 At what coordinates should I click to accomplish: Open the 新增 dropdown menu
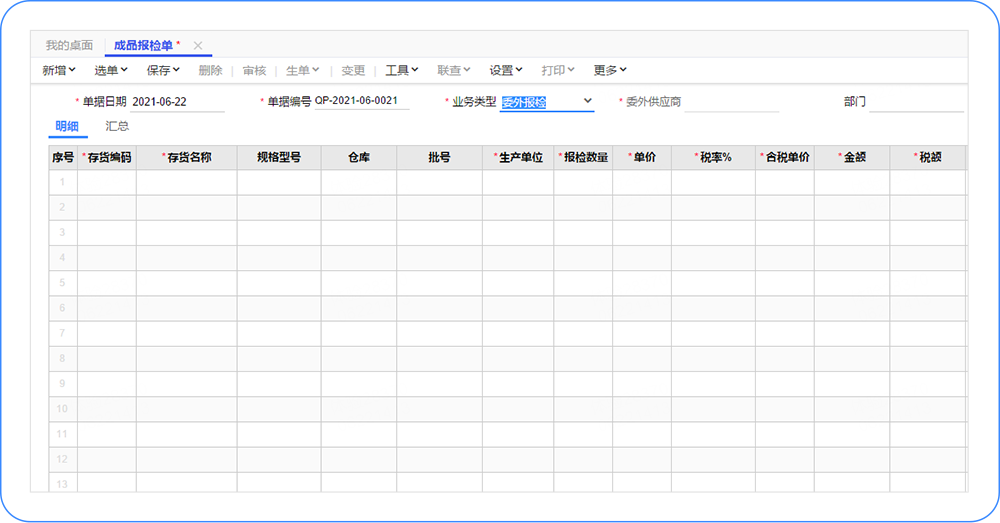coord(59,71)
